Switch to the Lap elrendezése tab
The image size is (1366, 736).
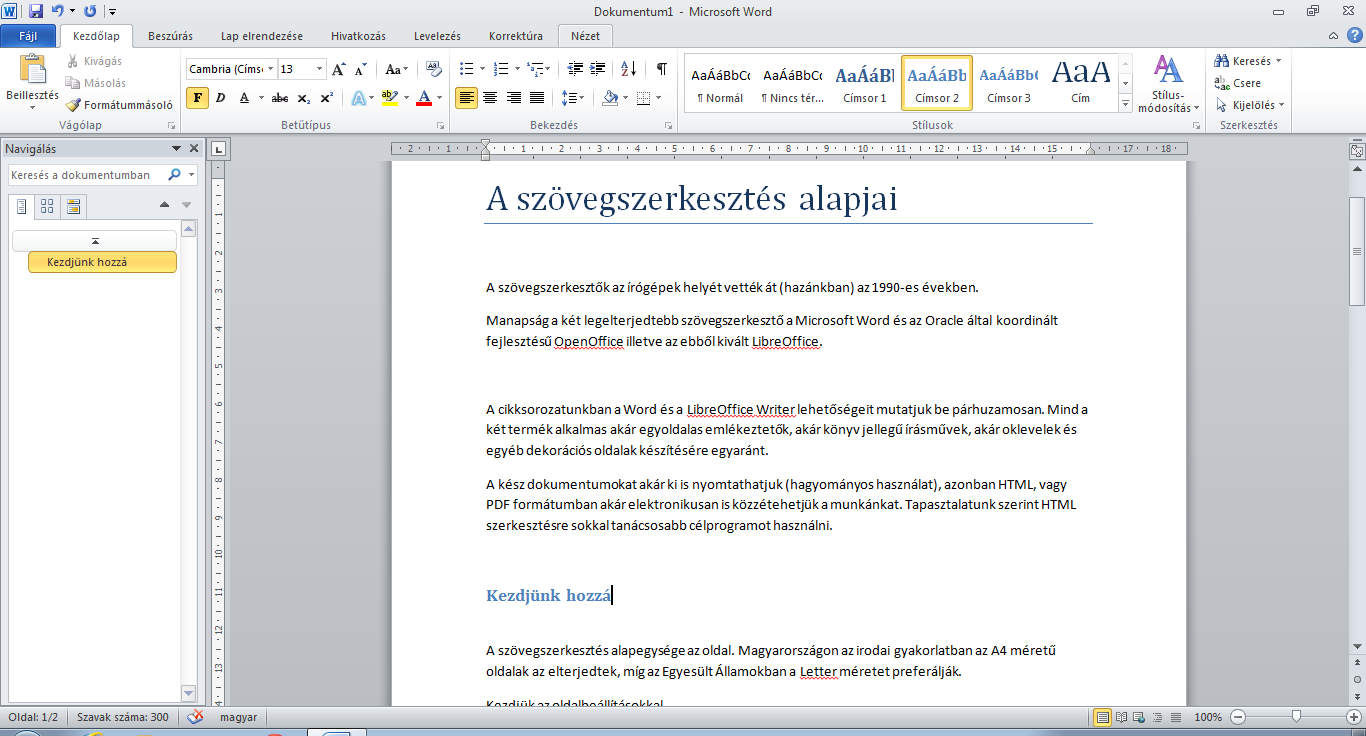(262, 36)
